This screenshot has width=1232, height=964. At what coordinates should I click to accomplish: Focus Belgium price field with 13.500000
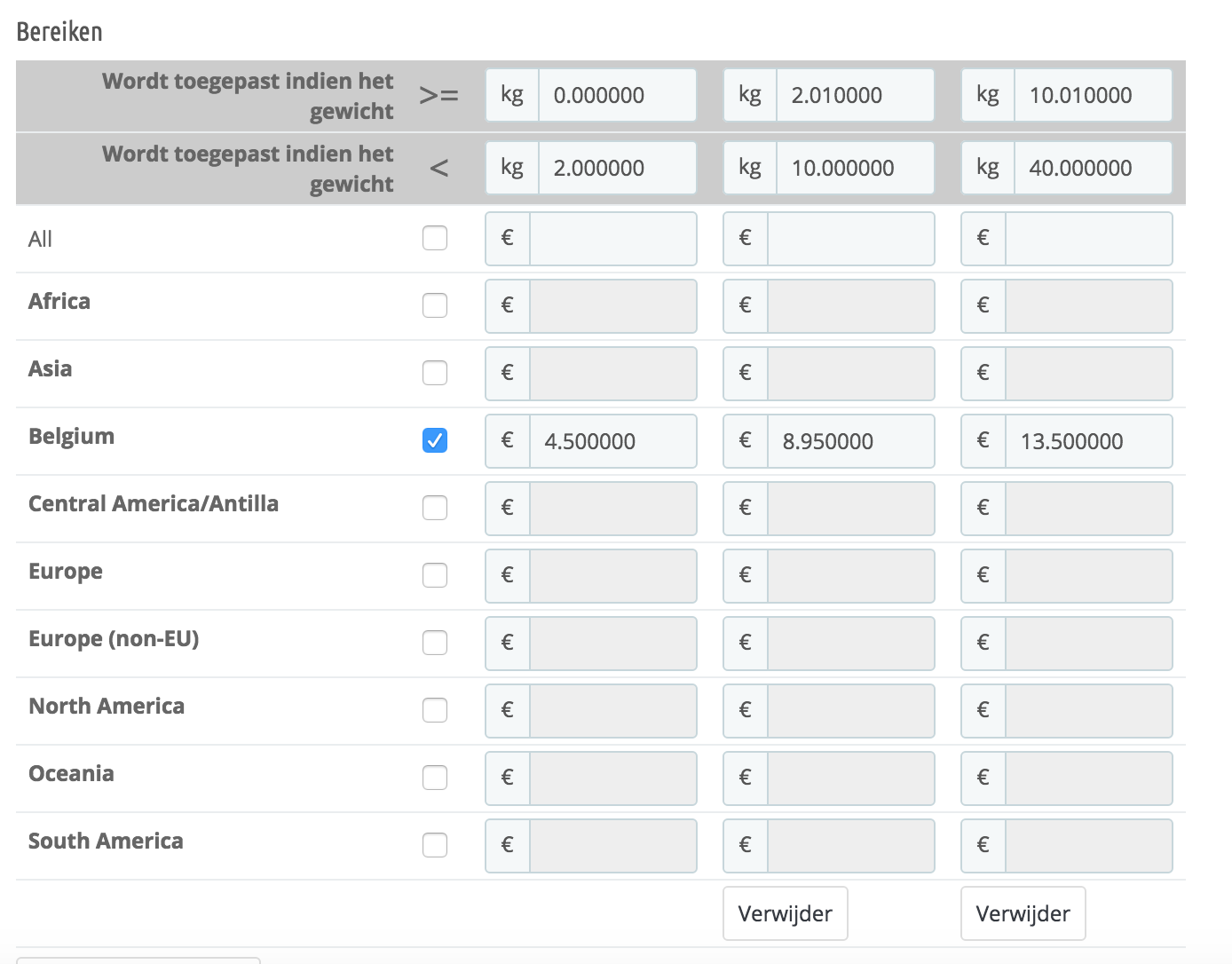1088,441
